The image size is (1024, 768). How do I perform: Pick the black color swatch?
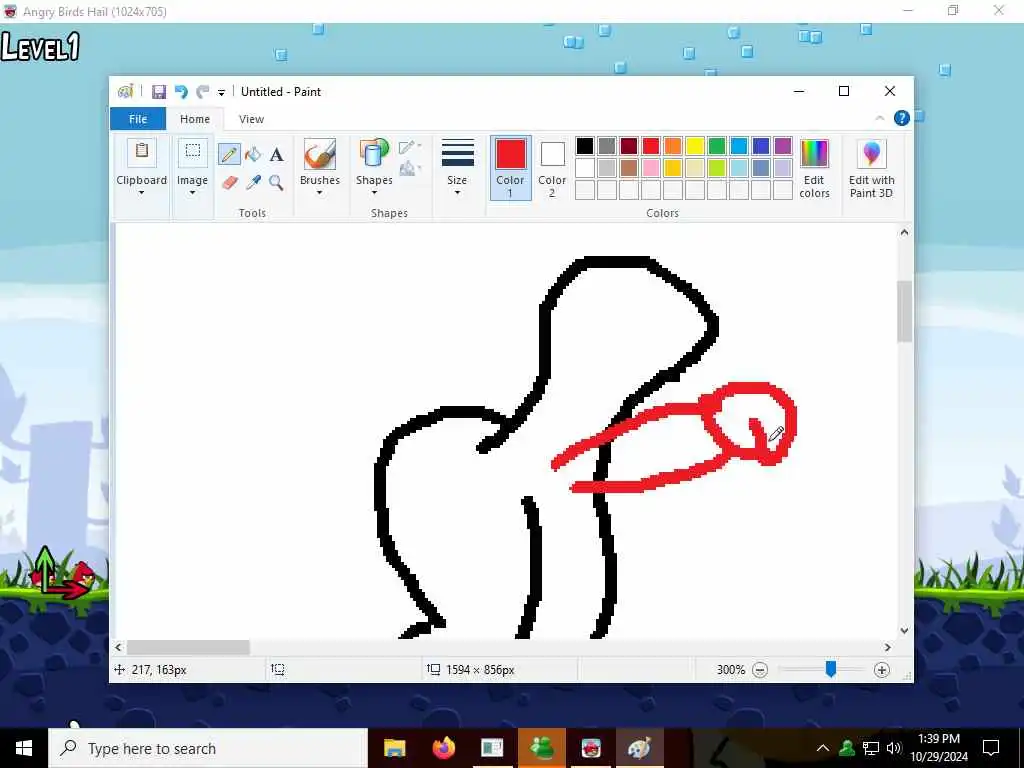[x=584, y=146]
